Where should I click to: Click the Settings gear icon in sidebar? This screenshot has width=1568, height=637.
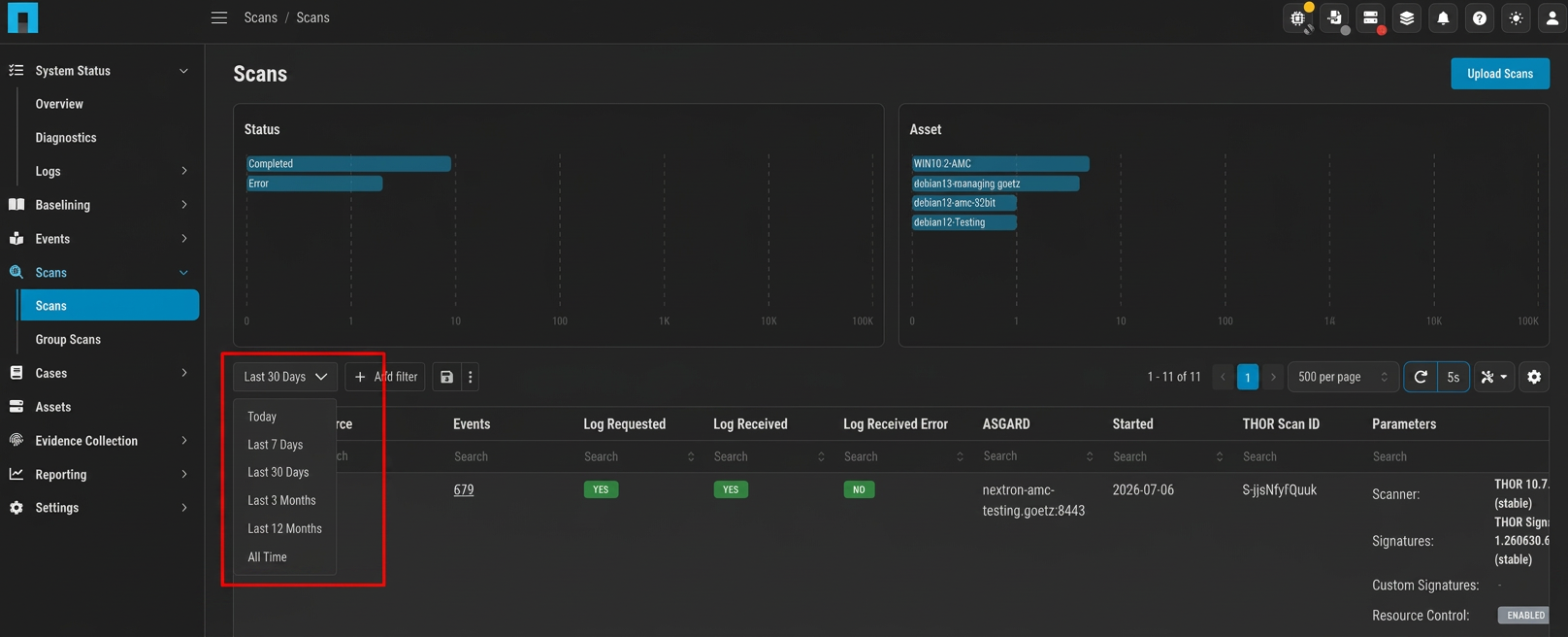tap(16, 508)
